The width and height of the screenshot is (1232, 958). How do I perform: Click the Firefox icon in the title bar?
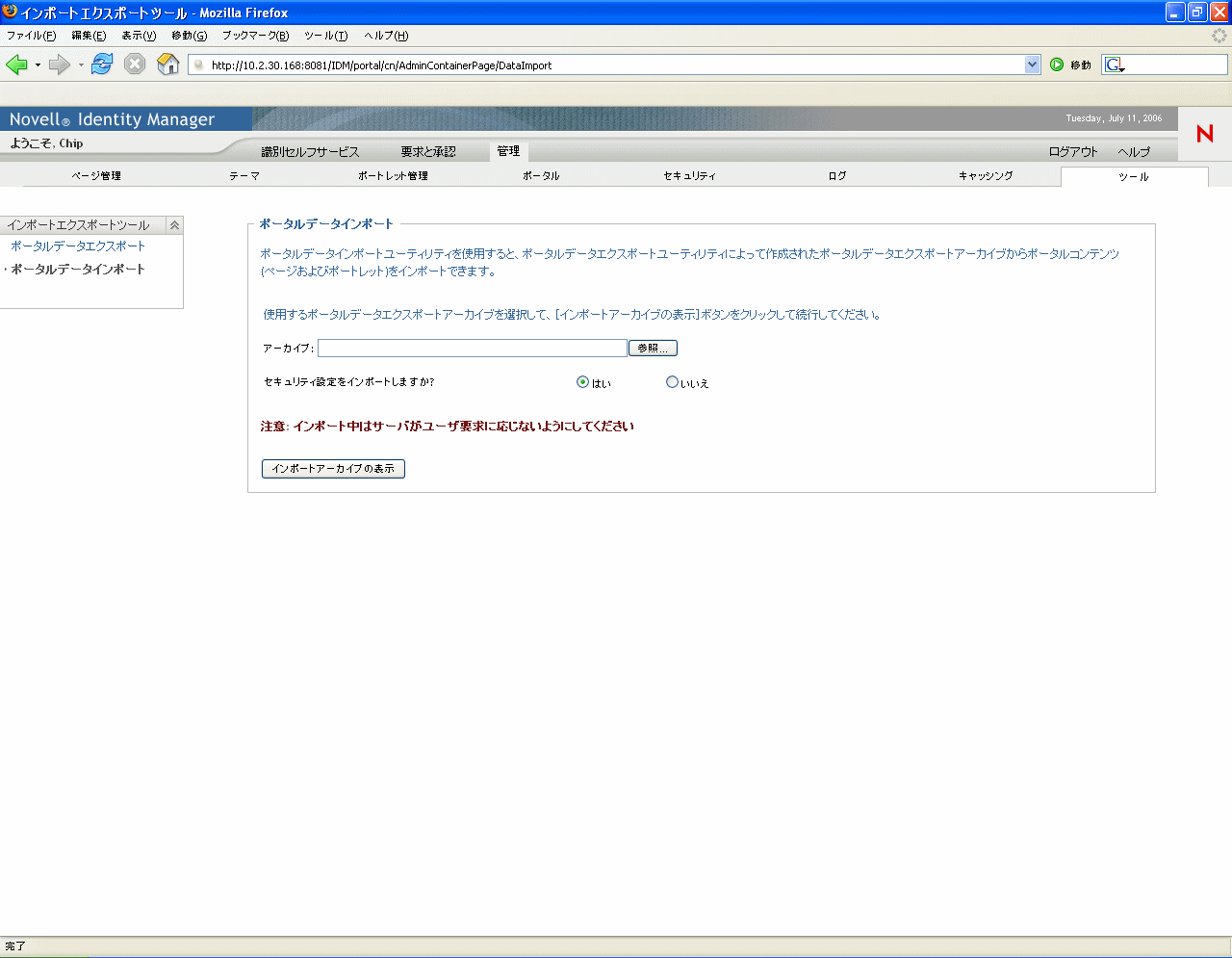coord(10,12)
